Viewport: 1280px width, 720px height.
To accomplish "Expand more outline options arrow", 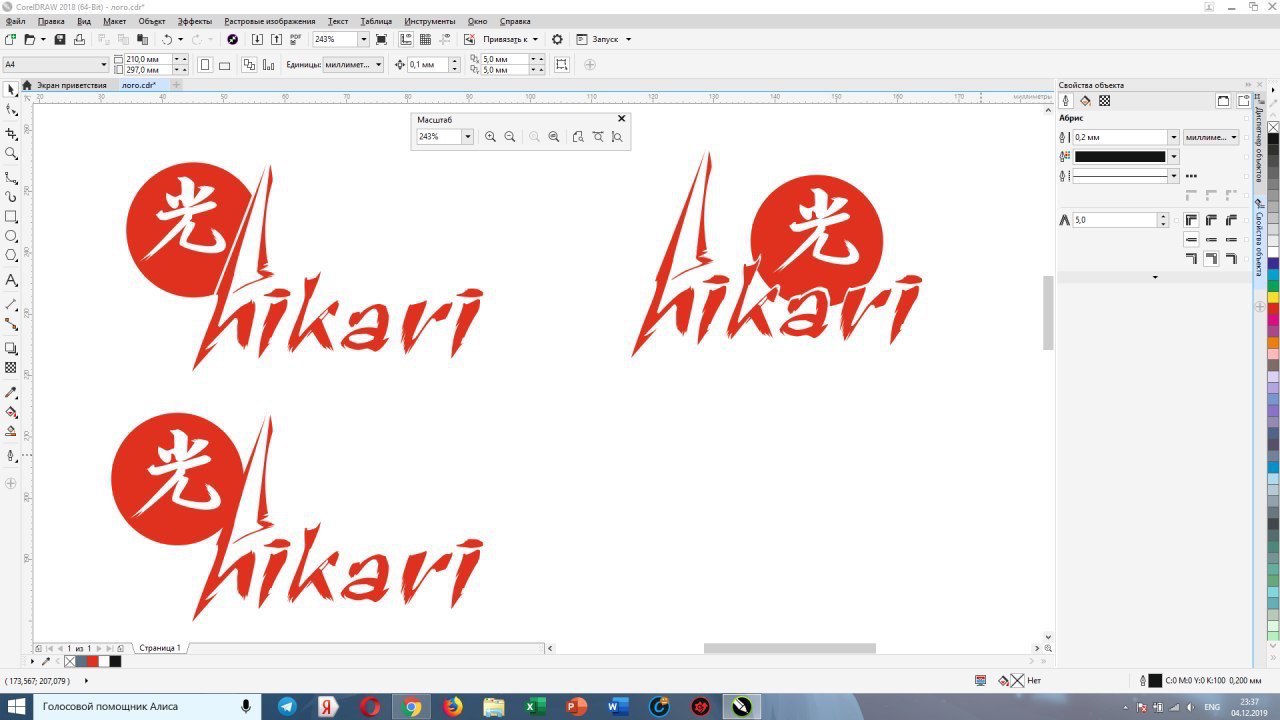I will (x=1155, y=277).
